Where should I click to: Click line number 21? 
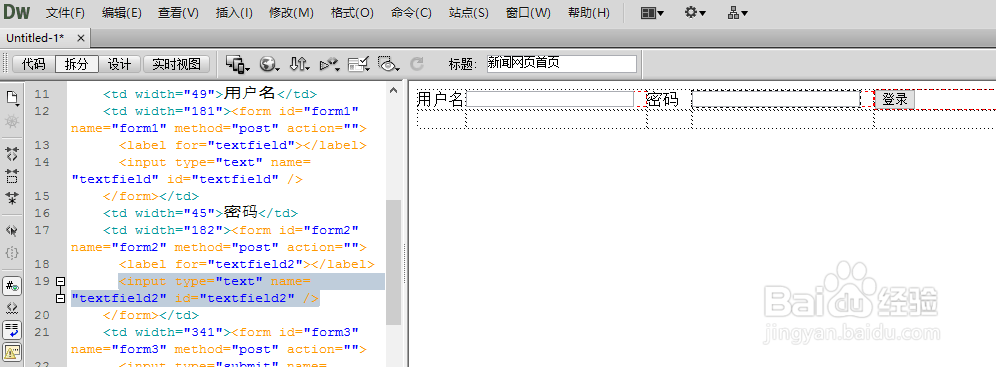[42, 332]
